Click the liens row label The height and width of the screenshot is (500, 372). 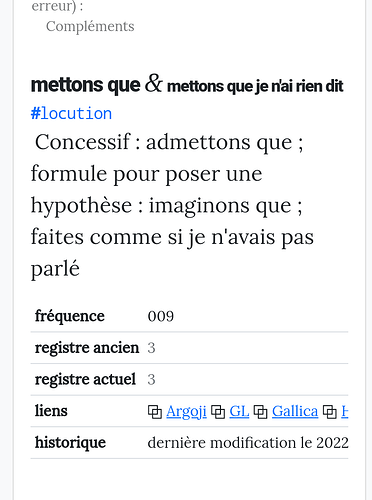[x=51, y=411]
